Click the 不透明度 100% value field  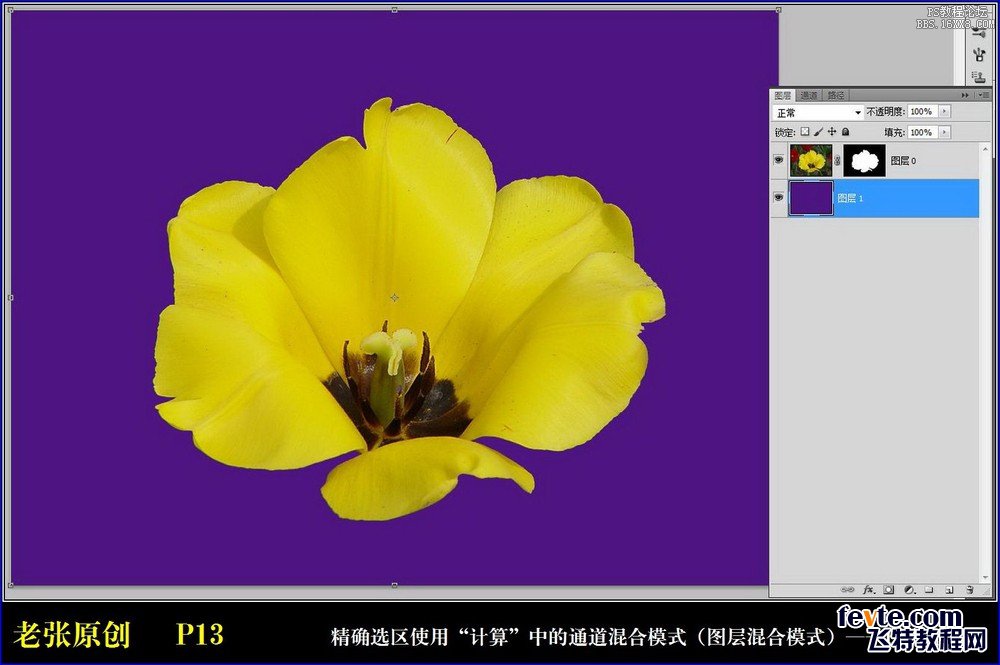pyautogui.click(x=922, y=112)
